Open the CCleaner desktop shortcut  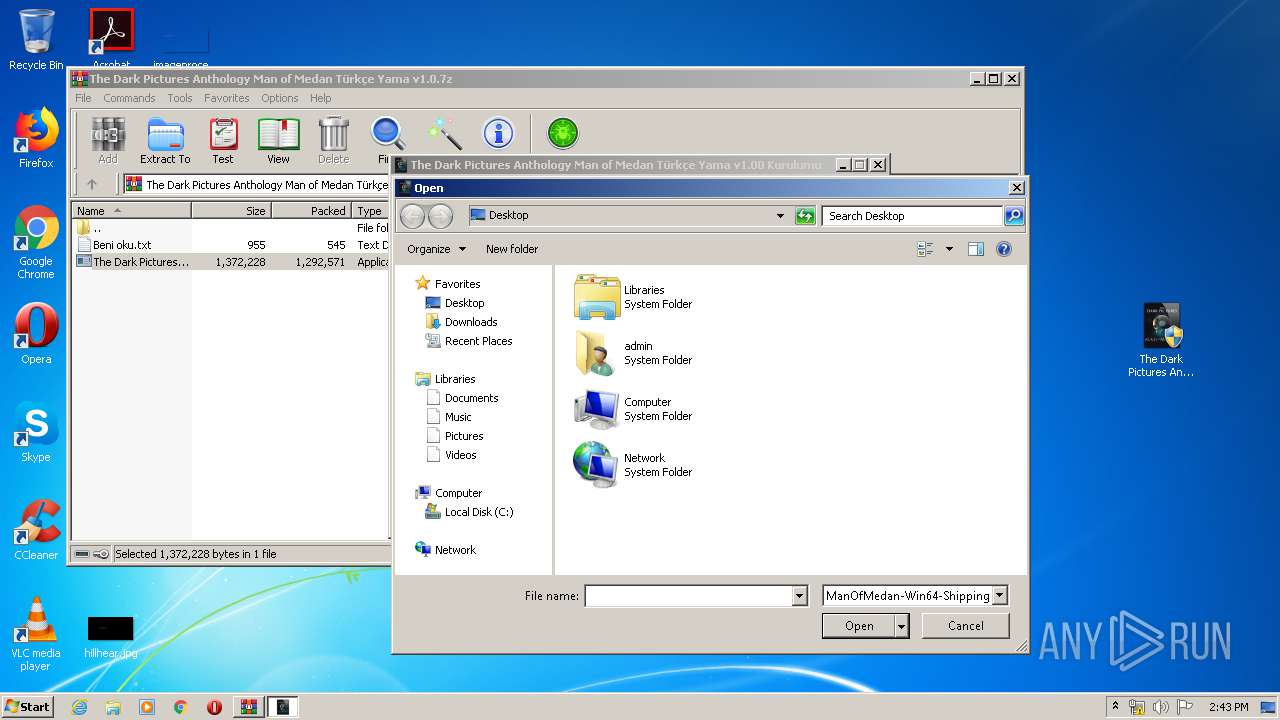point(36,530)
